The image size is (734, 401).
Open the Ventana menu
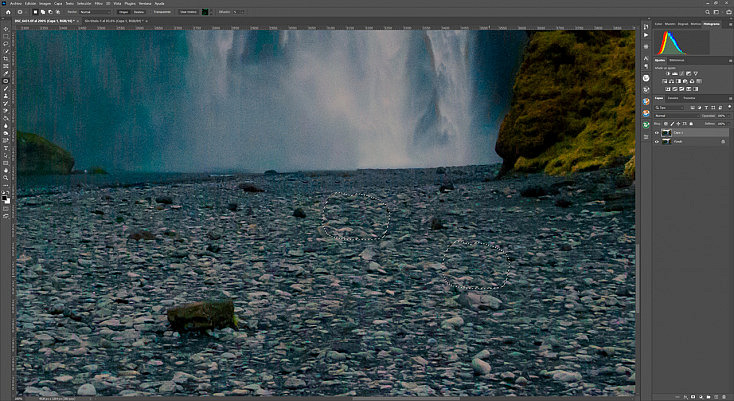[x=145, y=3]
